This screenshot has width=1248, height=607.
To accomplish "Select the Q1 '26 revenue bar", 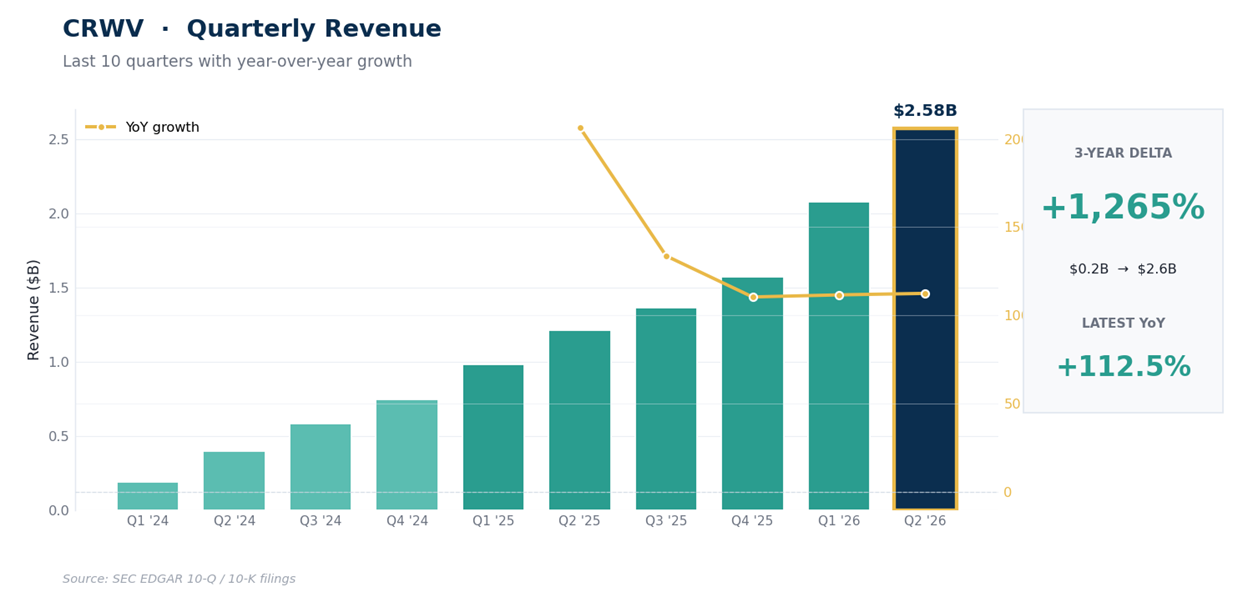I will (839, 356).
